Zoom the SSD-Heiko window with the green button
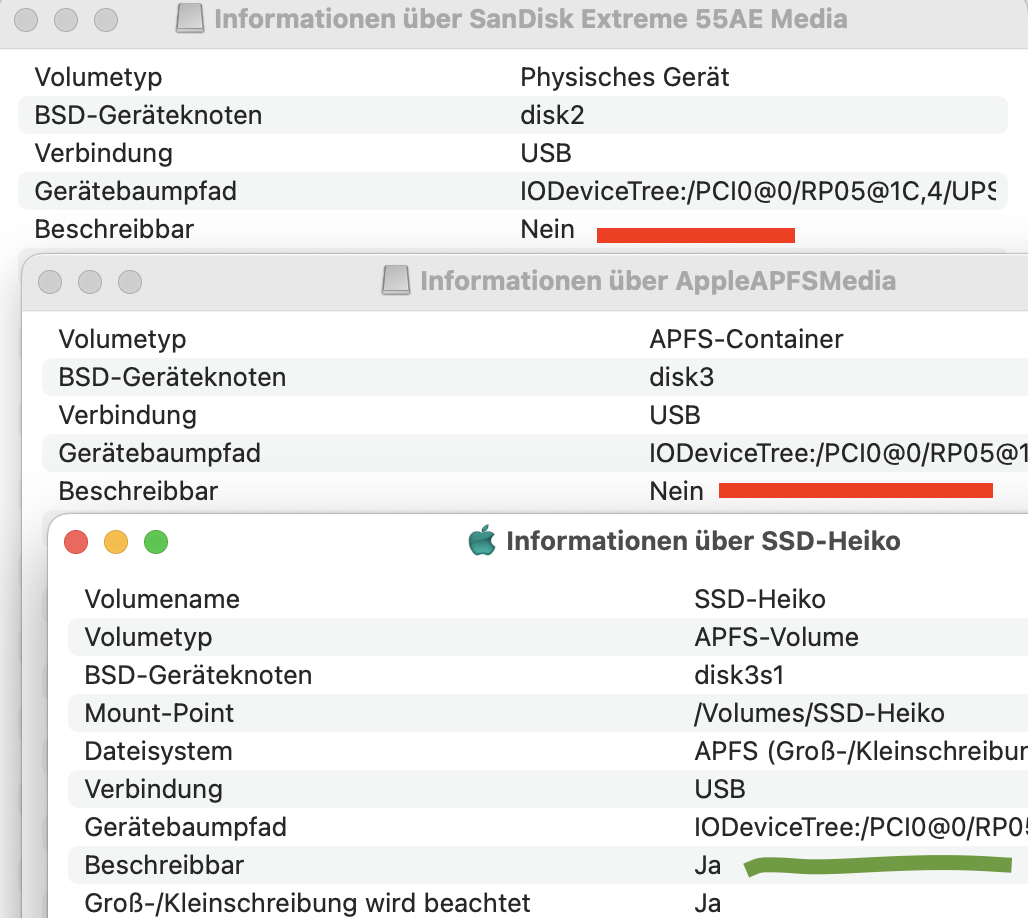1028x918 pixels. [x=156, y=543]
